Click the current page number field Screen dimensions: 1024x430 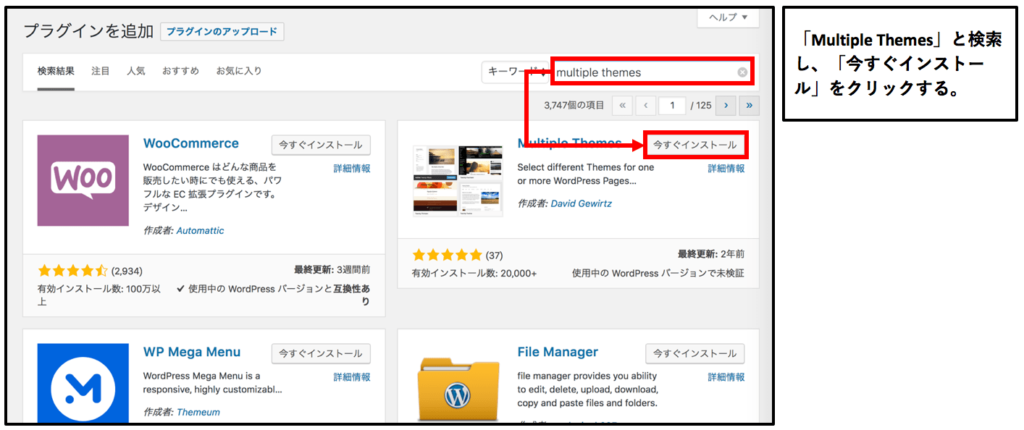pyautogui.click(x=672, y=105)
